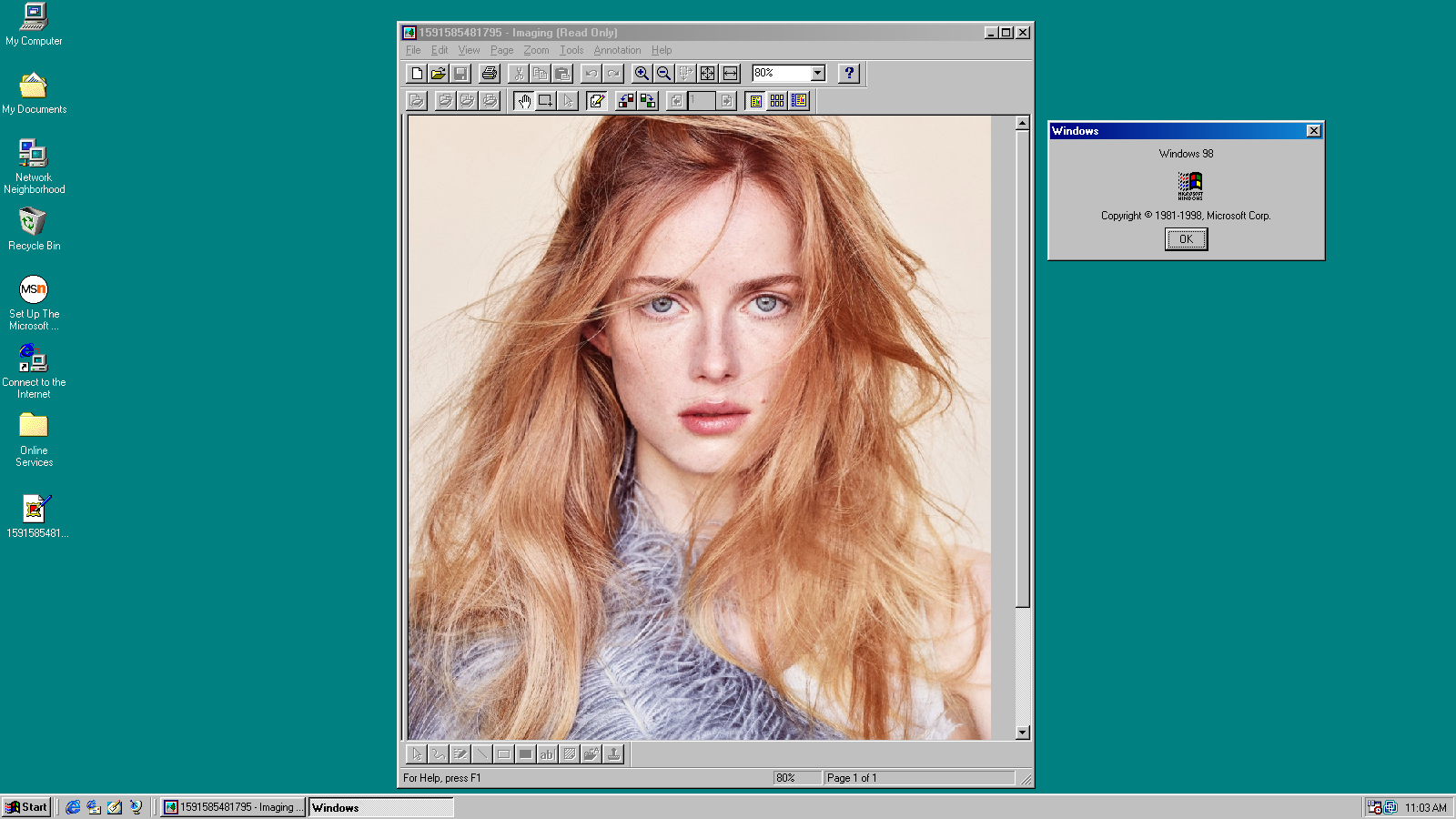1456x819 pixels.
Task: Click the Rotate Right icon
Action: [x=648, y=101]
